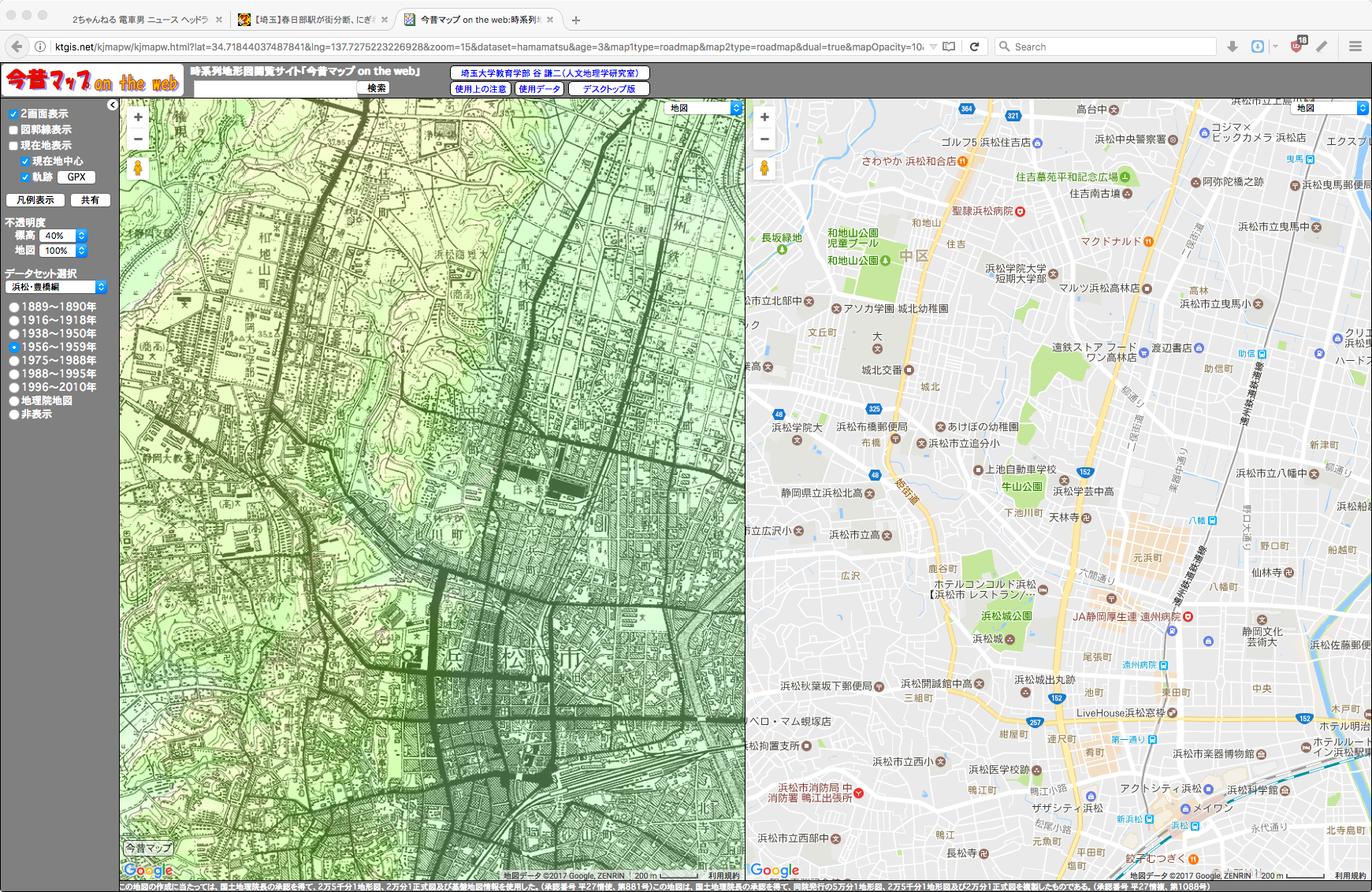Open the uBlock Origin extension icon
1372x892 pixels.
pyautogui.click(x=1296, y=46)
